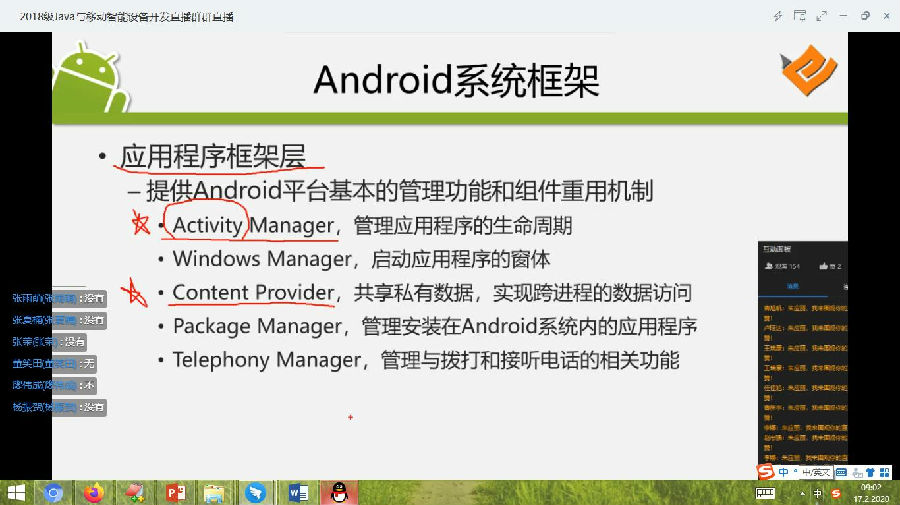Switch to PowerPoint in the taskbar
900x505 pixels.
(x=175, y=493)
